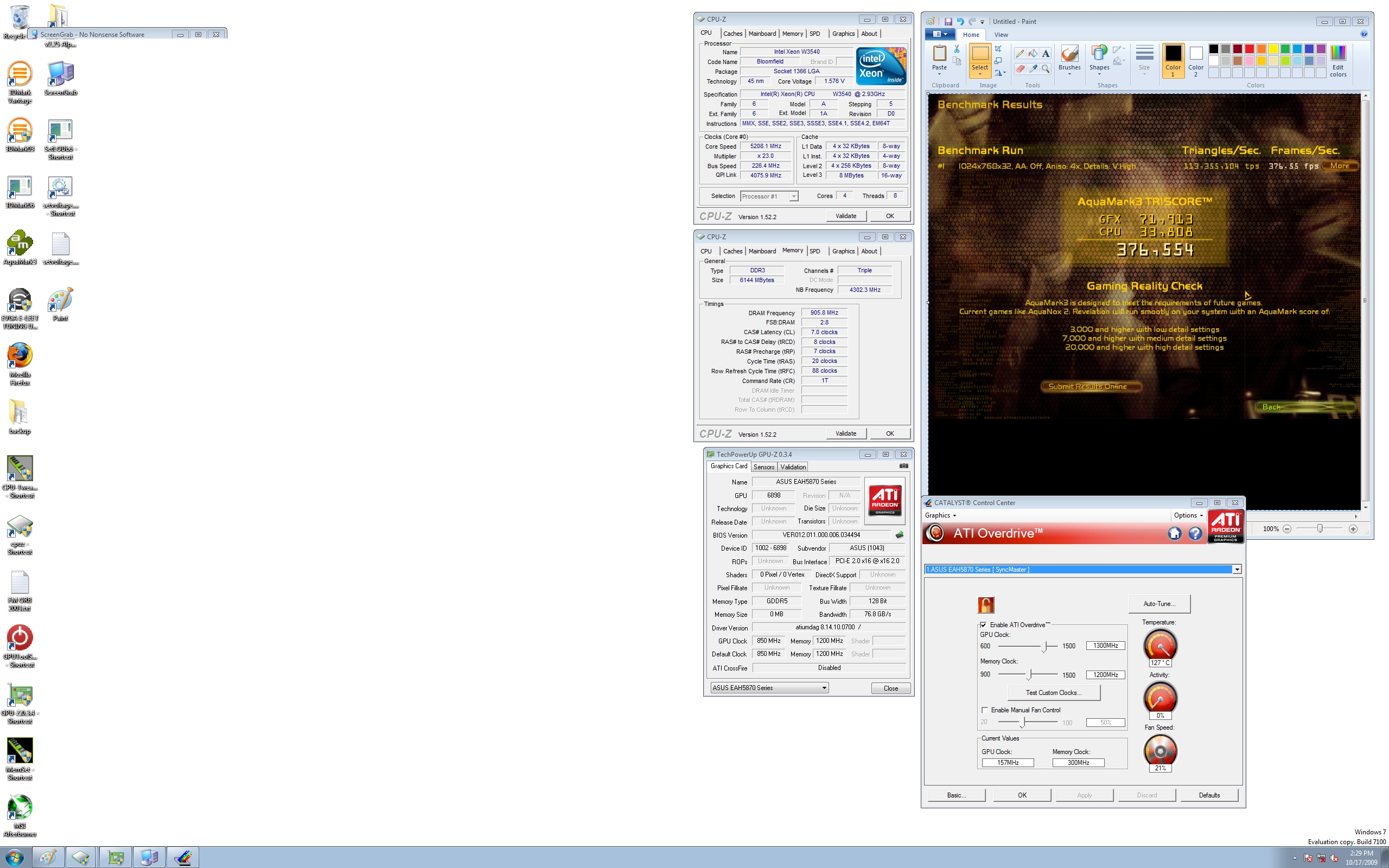Image resolution: width=1389 pixels, height=868 pixels.
Task: Click Validate in the top CPU-Z window
Action: tap(845, 216)
